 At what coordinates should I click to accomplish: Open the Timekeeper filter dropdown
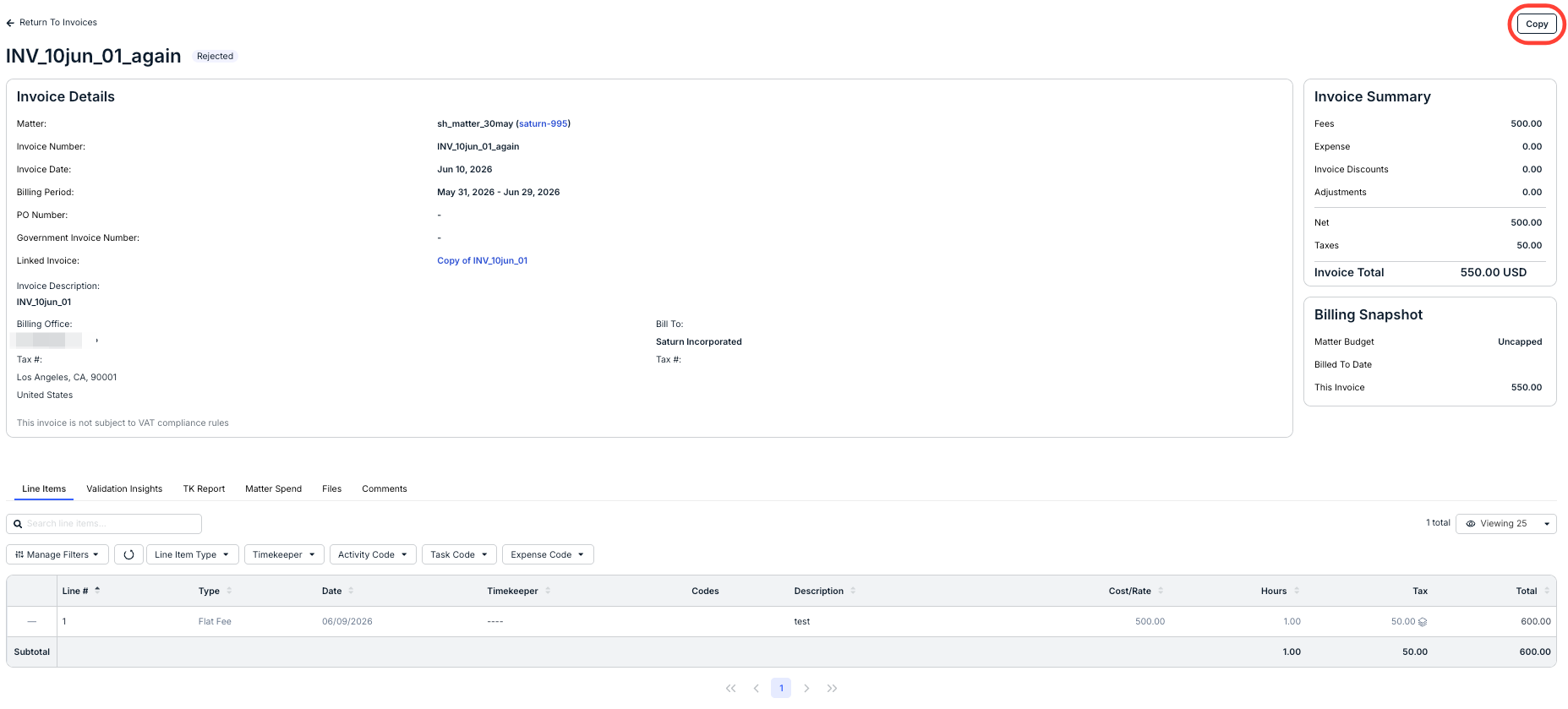coord(283,554)
